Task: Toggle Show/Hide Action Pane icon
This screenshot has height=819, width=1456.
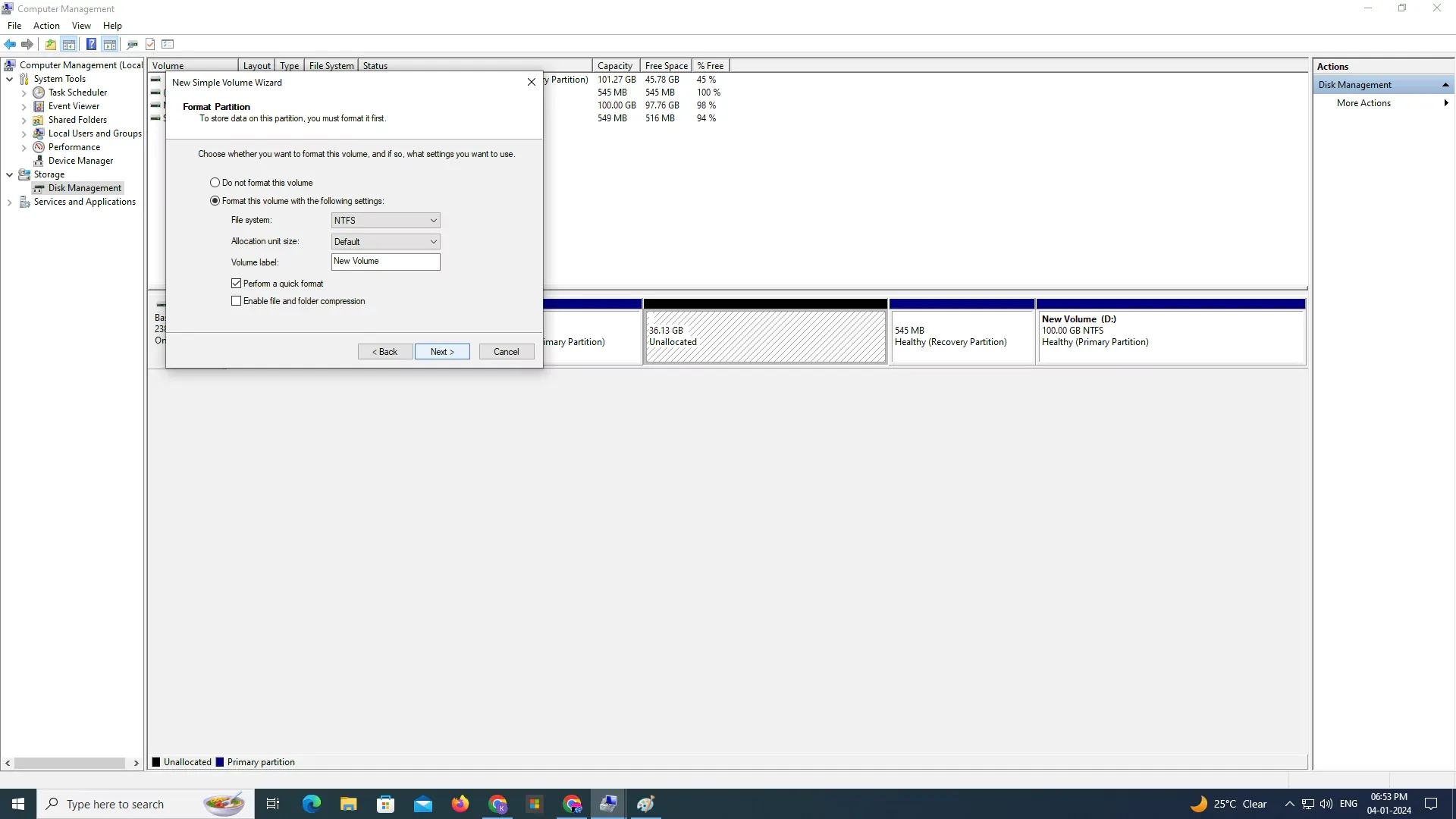Action: (110, 44)
